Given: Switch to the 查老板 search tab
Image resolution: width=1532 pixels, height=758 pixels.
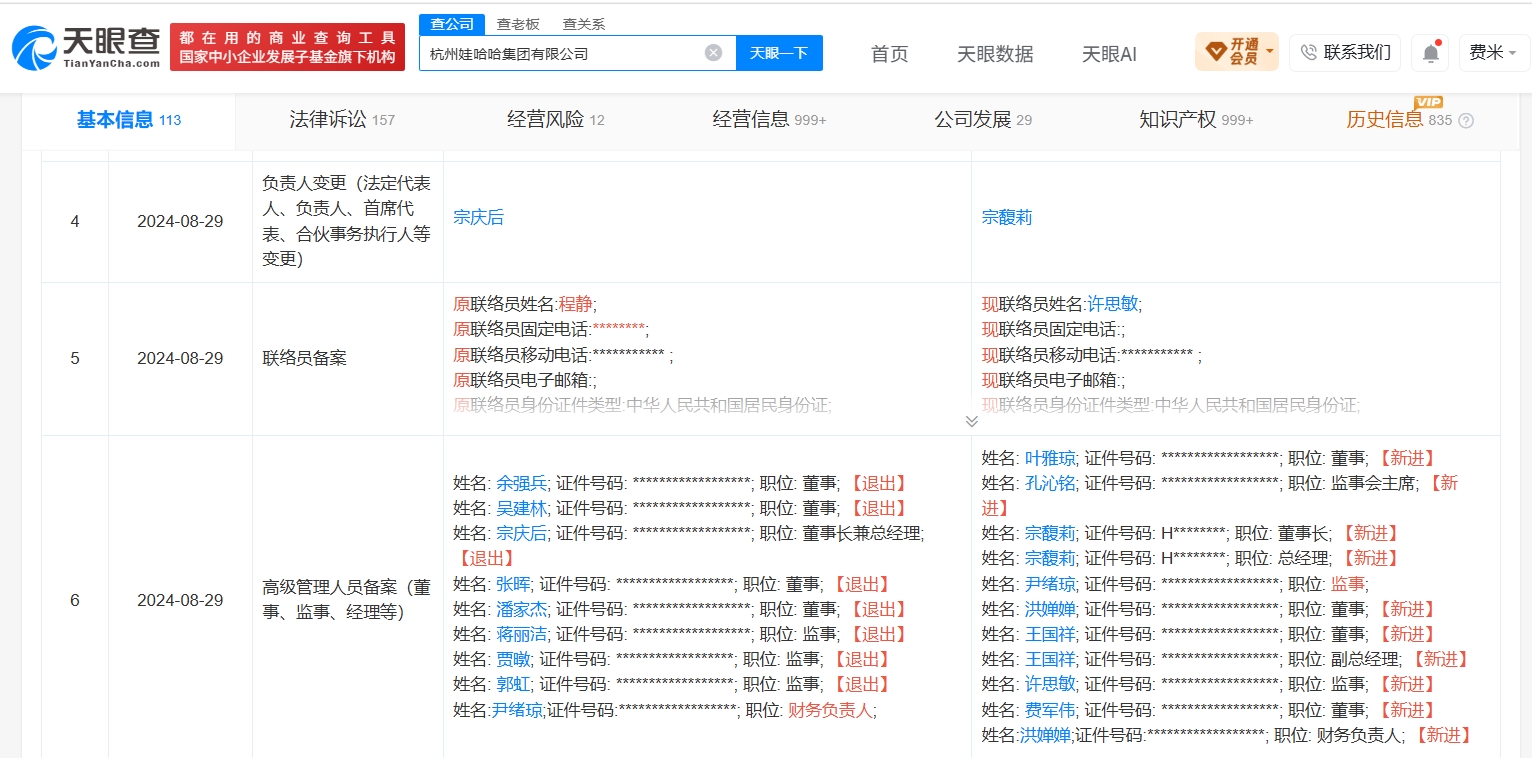Looking at the screenshot, I should click(x=518, y=24).
